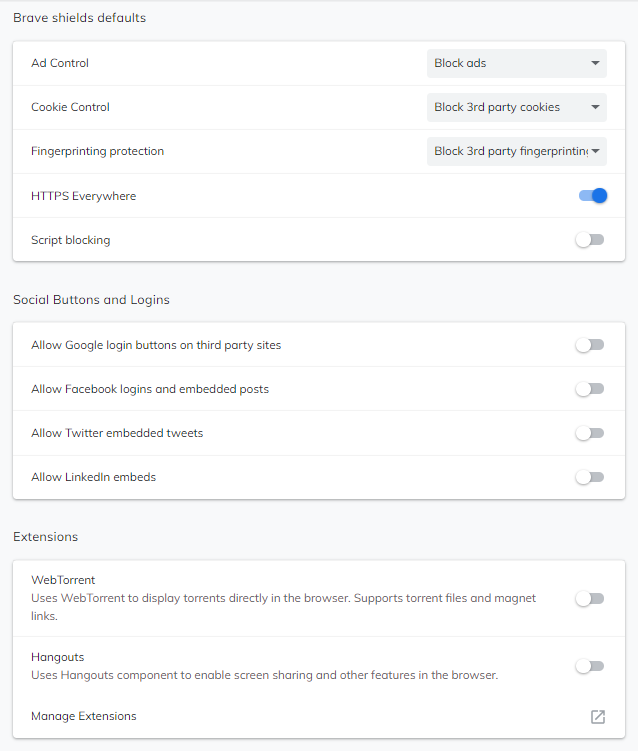Click the Extensions section heading

45,537
